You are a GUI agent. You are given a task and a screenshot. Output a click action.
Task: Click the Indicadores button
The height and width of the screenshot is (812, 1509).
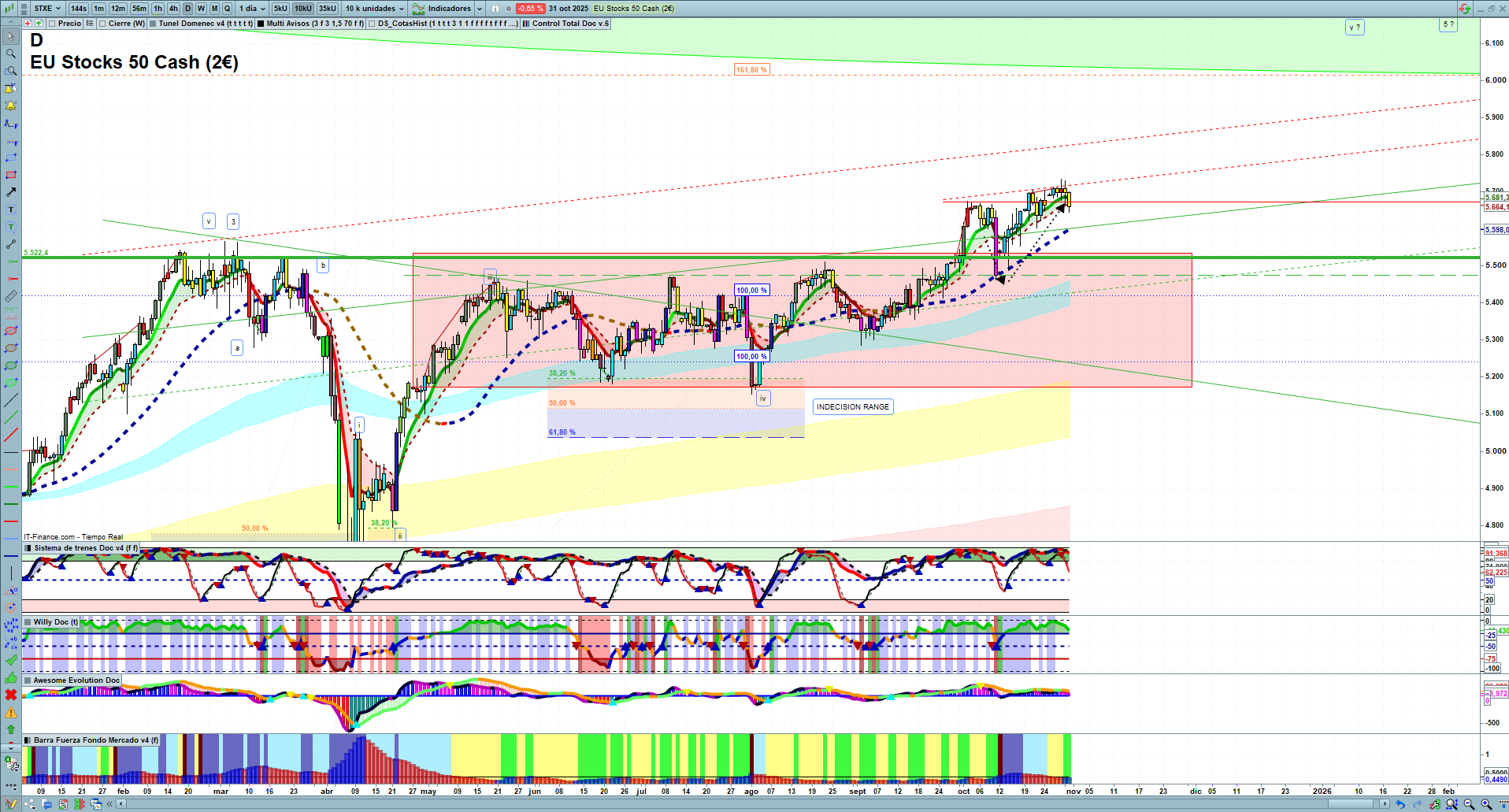[x=447, y=9]
